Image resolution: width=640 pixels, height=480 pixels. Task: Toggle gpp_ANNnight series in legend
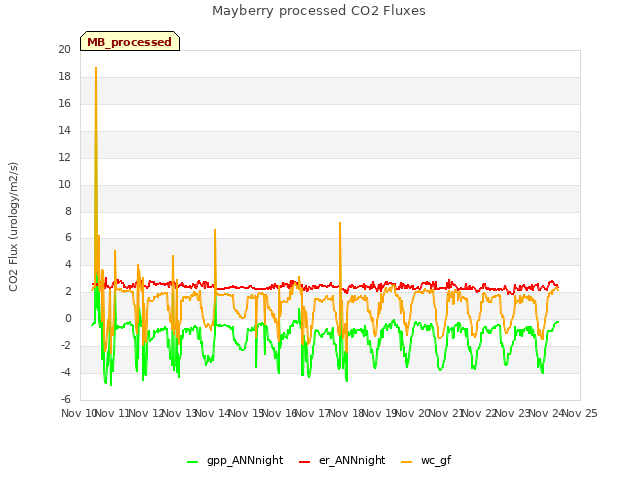click(x=235, y=460)
